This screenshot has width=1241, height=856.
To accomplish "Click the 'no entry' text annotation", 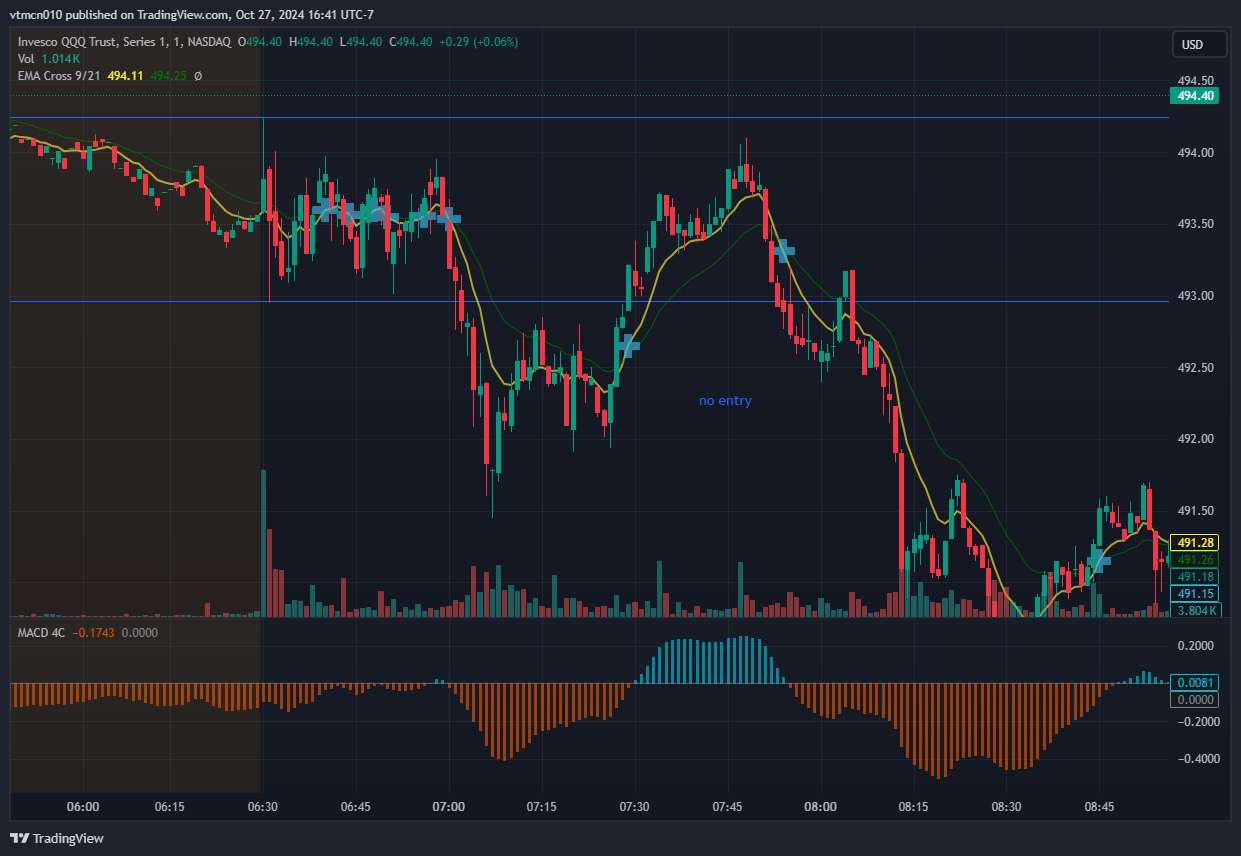I will pyautogui.click(x=725, y=401).
